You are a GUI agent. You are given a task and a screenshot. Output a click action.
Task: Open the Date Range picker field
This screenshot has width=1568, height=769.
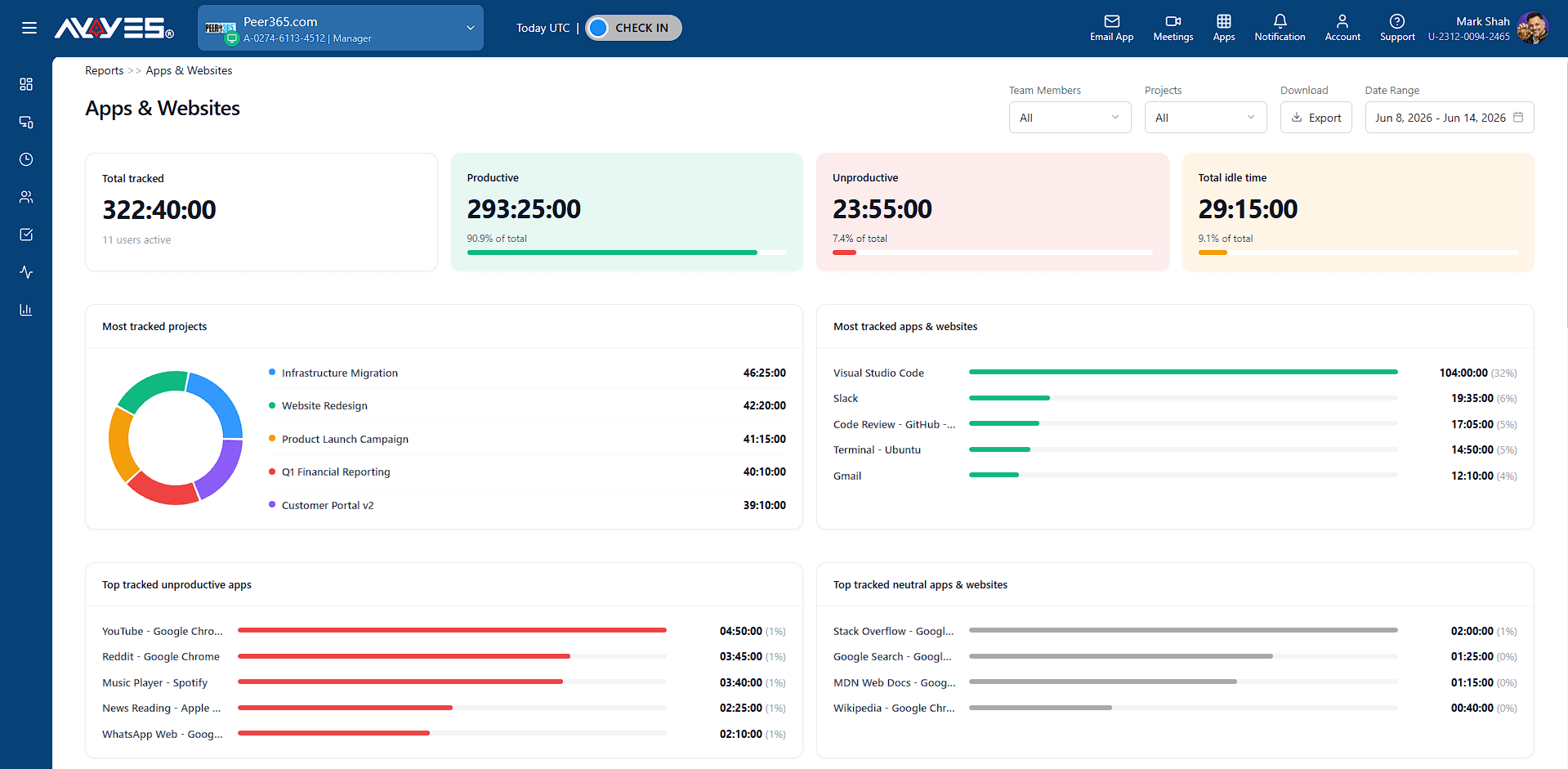pos(1449,118)
